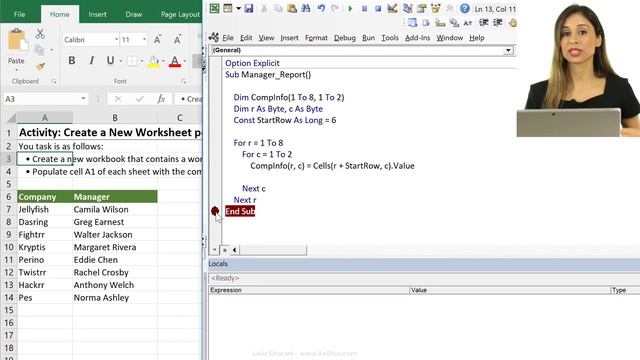Remove the breakpoint dot beside End Sub
The image size is (640, 360).
pos(215,211)
